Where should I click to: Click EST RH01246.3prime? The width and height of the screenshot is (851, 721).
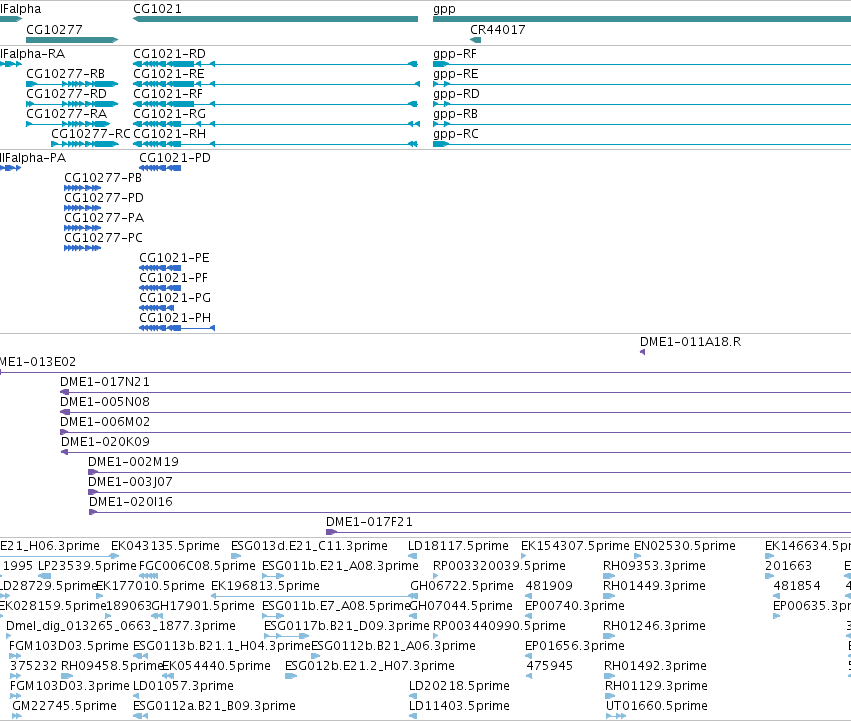[609, 636]
